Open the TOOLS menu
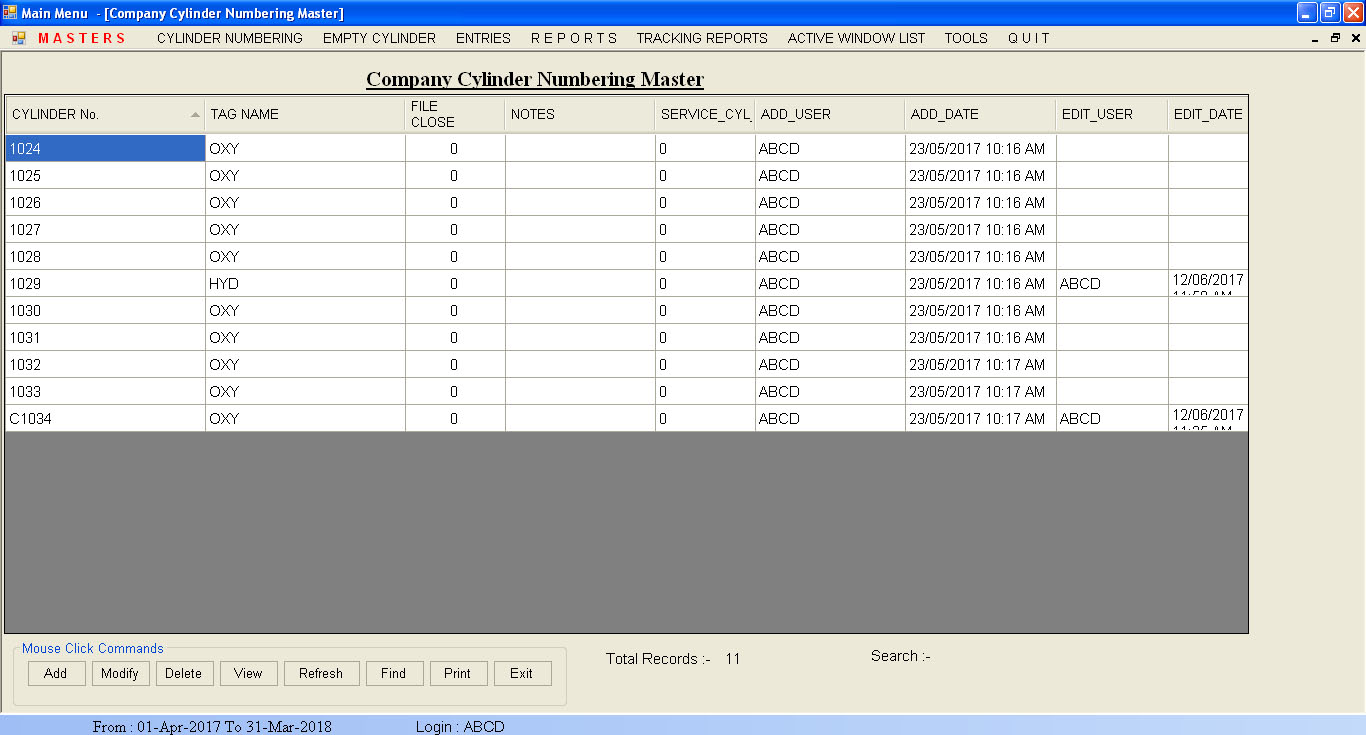Image resolution: width=1366 pixels, height=735 pixels. click(x=965, y=38)
